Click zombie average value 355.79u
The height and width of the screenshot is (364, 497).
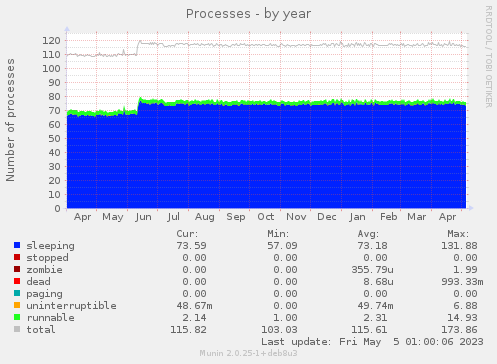372,270
